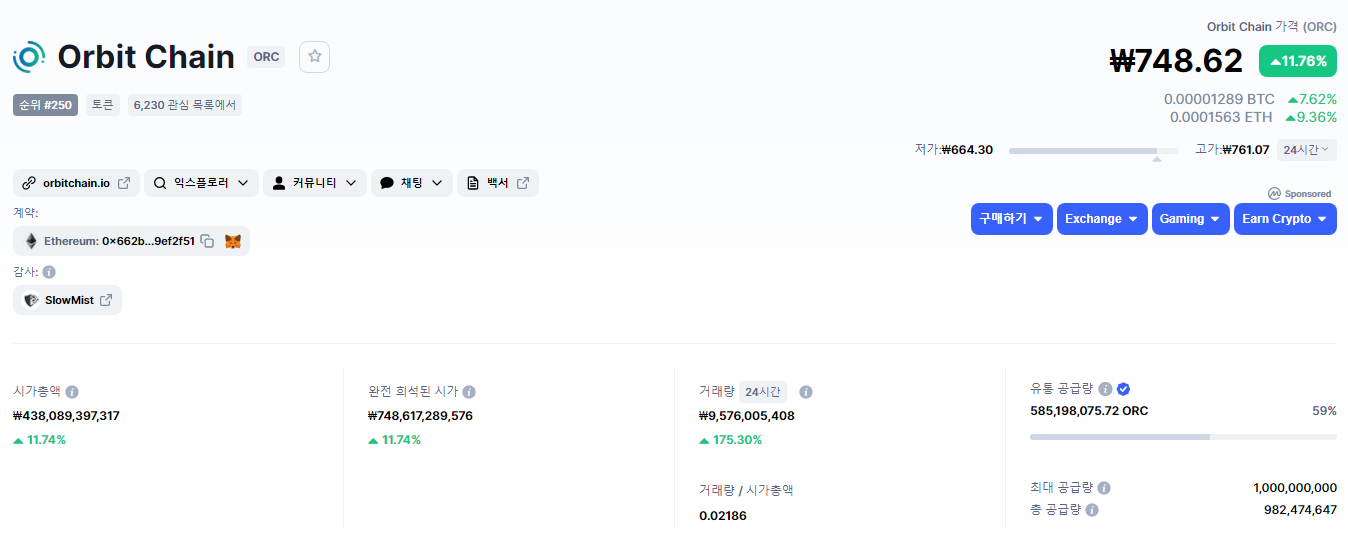1348x548 pixels.
Task: Click the 585,198,075.72 ORC supply value
Action: point(1089,411)
